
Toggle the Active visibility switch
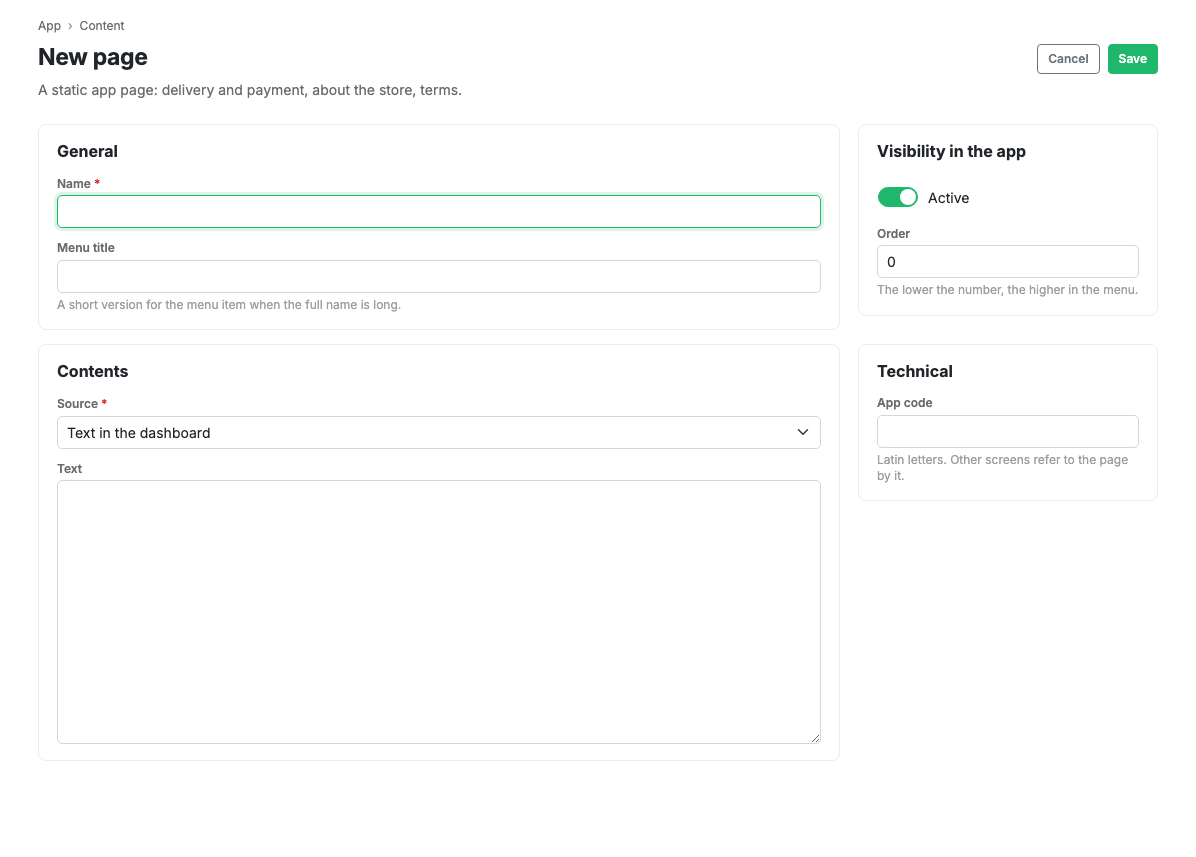click(x=897, y=197)
